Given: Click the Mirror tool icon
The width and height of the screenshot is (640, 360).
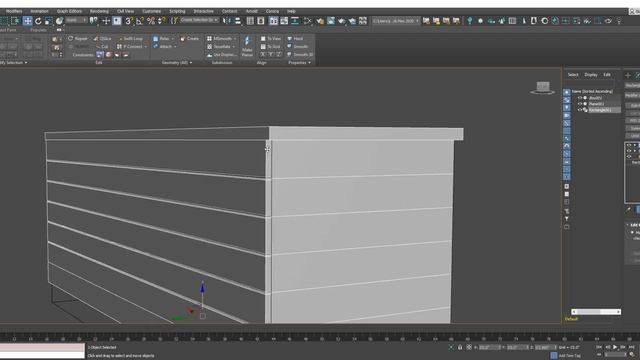Looking at the screenshot, I should 227,21.
